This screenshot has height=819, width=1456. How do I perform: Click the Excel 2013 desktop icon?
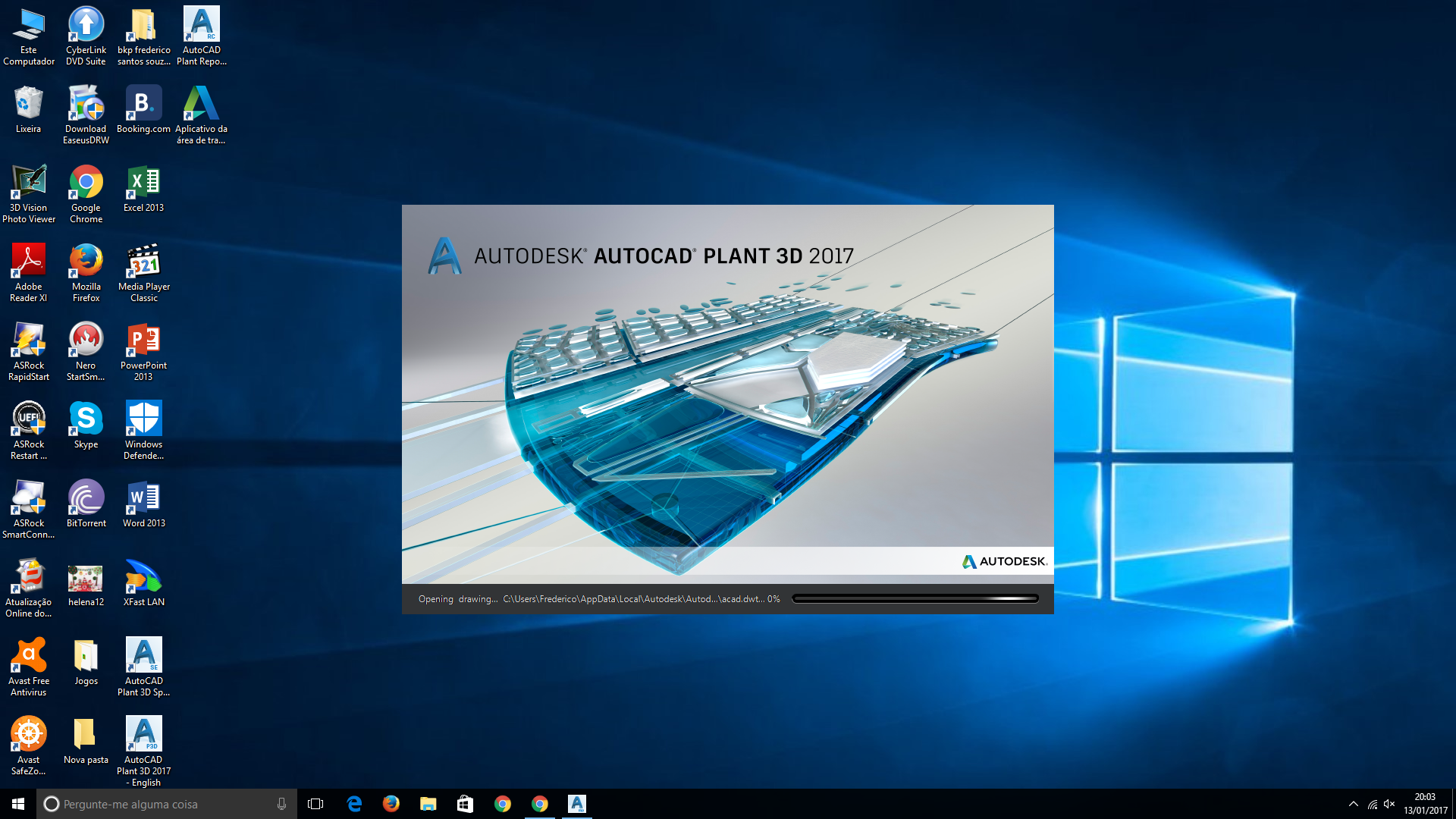pyautogui.click(x=143, y=188)
